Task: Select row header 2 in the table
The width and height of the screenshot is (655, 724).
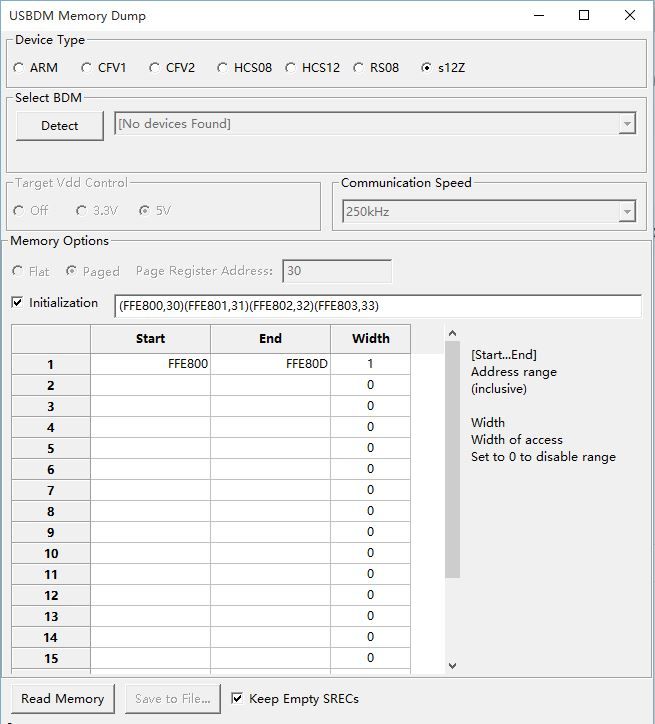Action: point(51,386)
